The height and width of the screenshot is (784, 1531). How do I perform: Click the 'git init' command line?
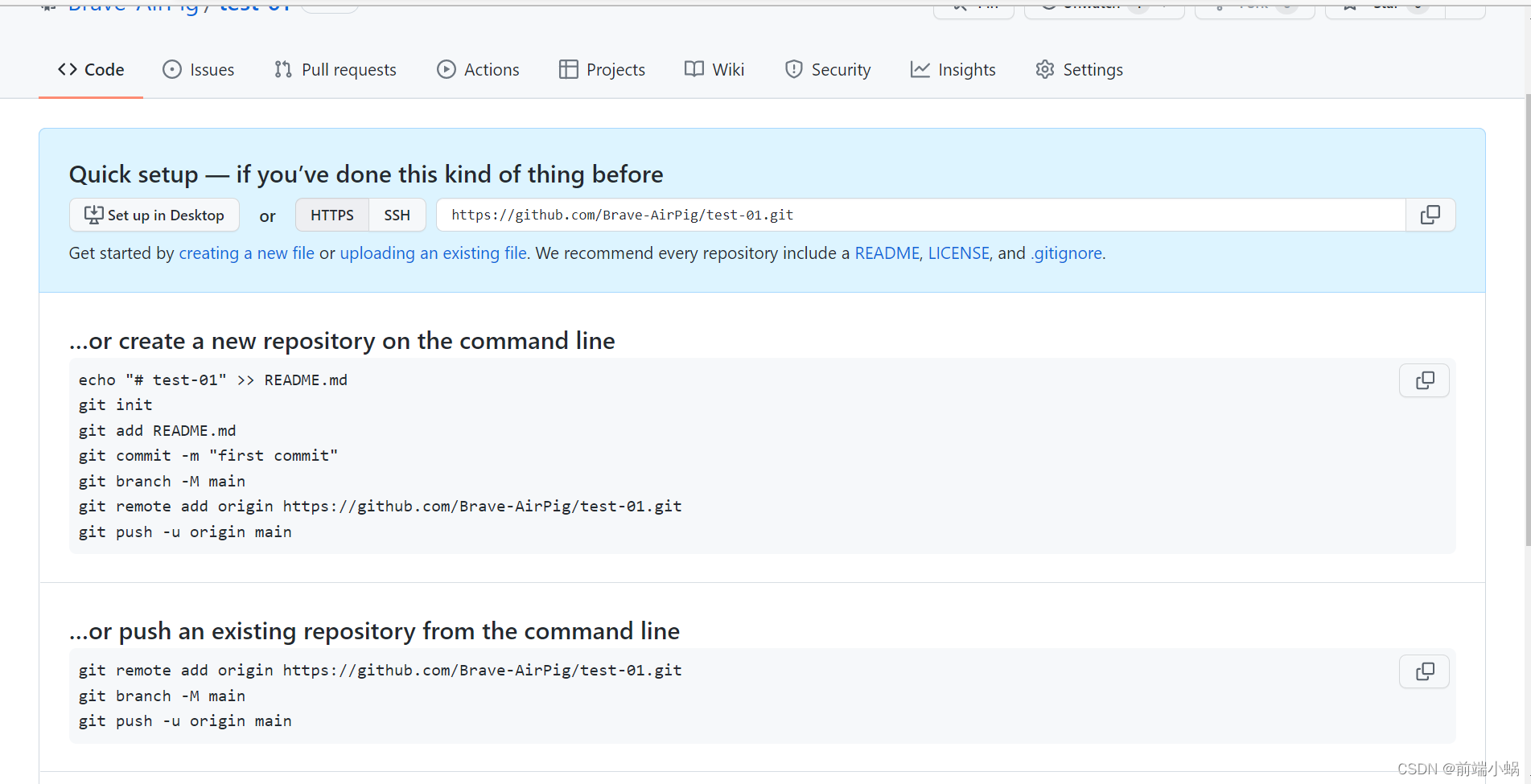(115, 405)
